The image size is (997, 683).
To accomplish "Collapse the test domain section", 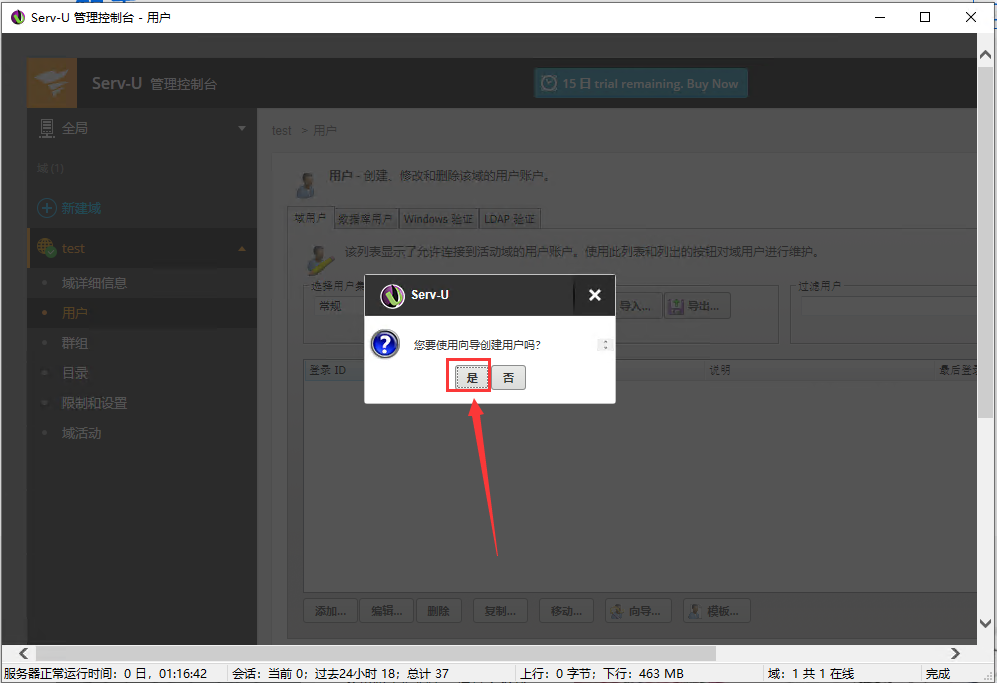I will tap(241, 247).
